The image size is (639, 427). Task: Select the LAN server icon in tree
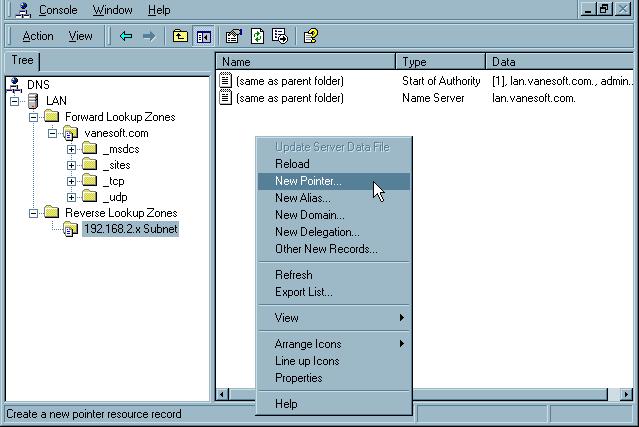pyautogui.click(x=33, y=101)
